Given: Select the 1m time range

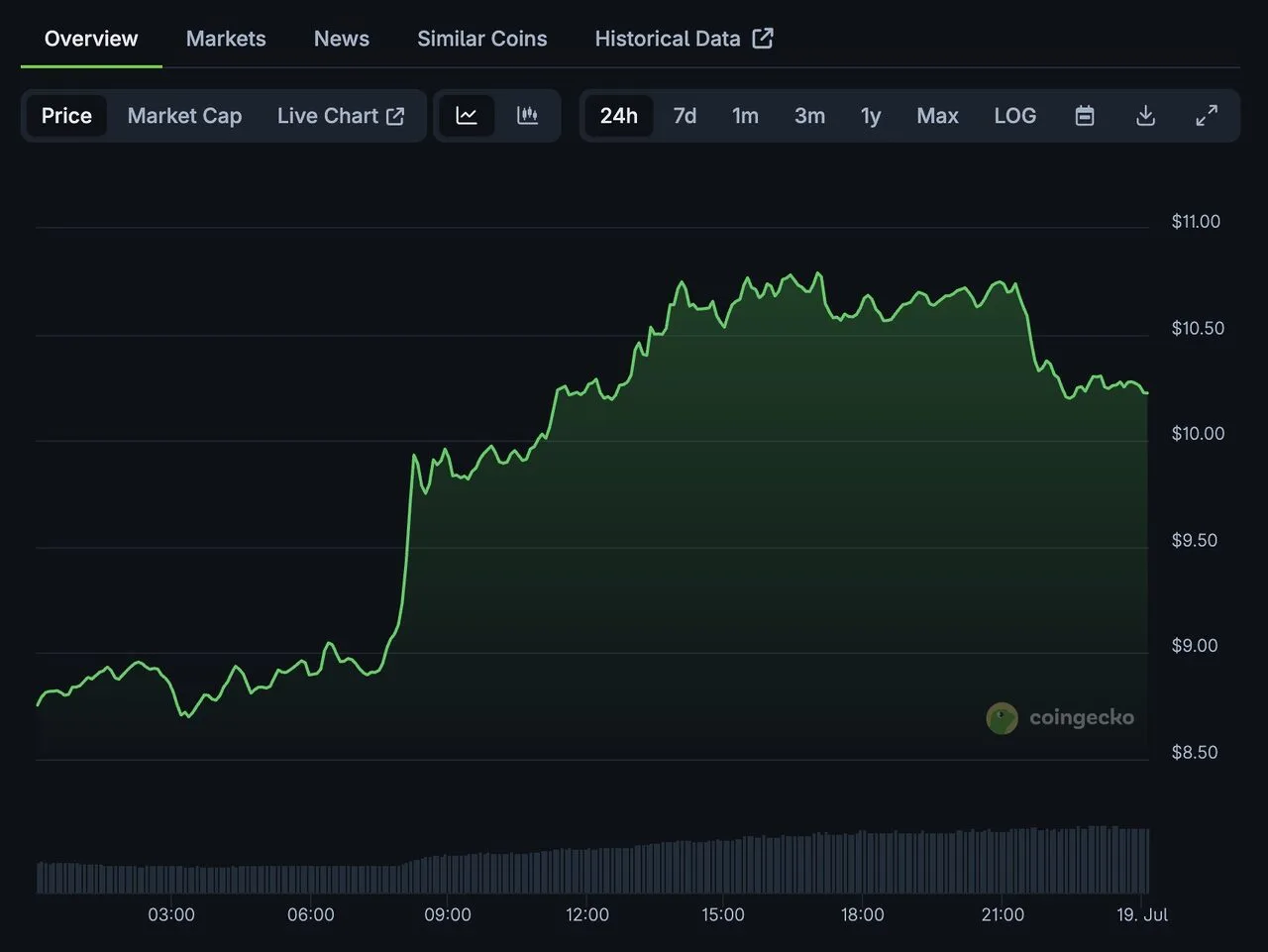Looking at the screenshot, I should [745, 116].
